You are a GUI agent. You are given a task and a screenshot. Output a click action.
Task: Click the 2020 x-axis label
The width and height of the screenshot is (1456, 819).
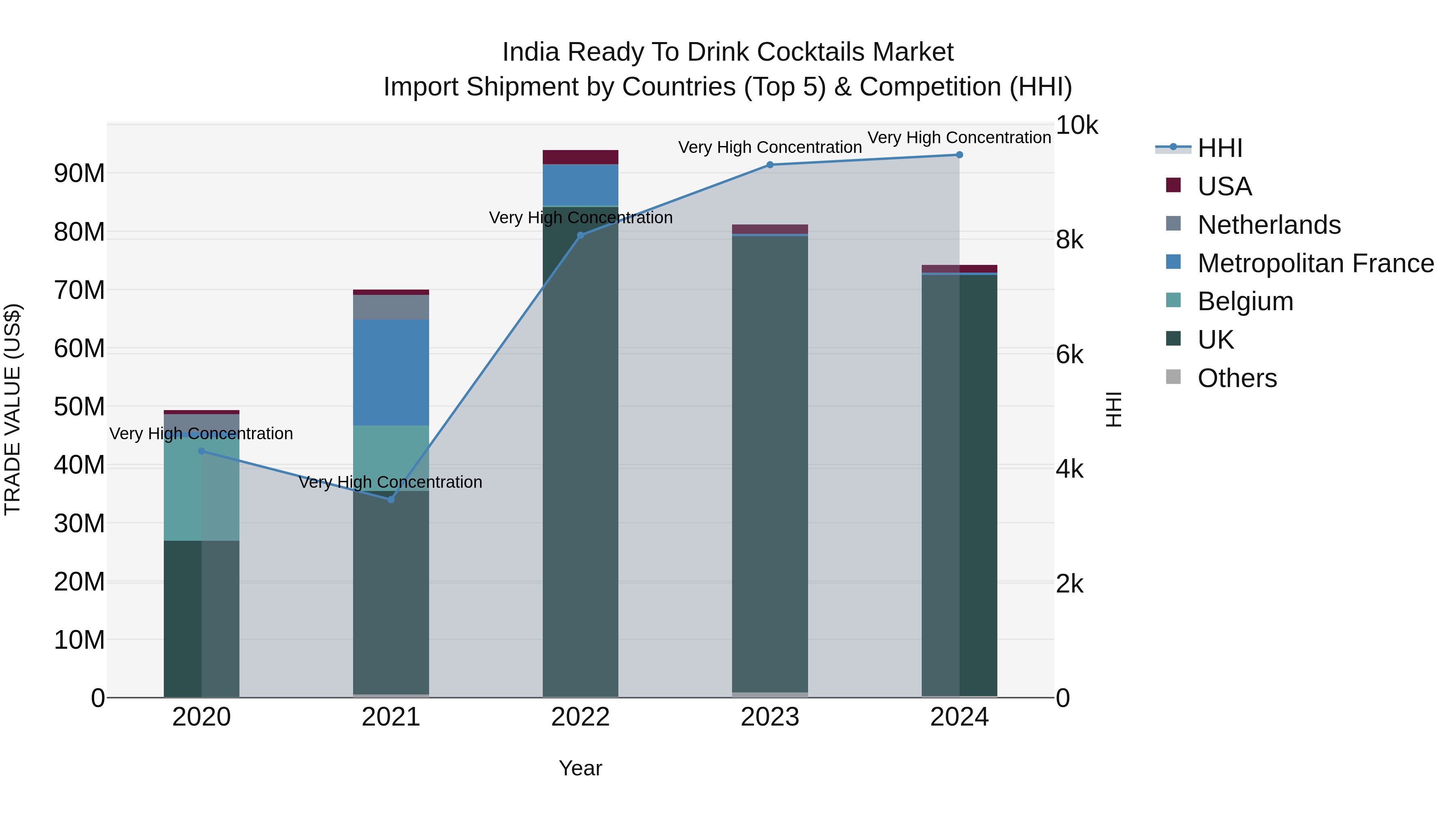(x=202, y=717)
